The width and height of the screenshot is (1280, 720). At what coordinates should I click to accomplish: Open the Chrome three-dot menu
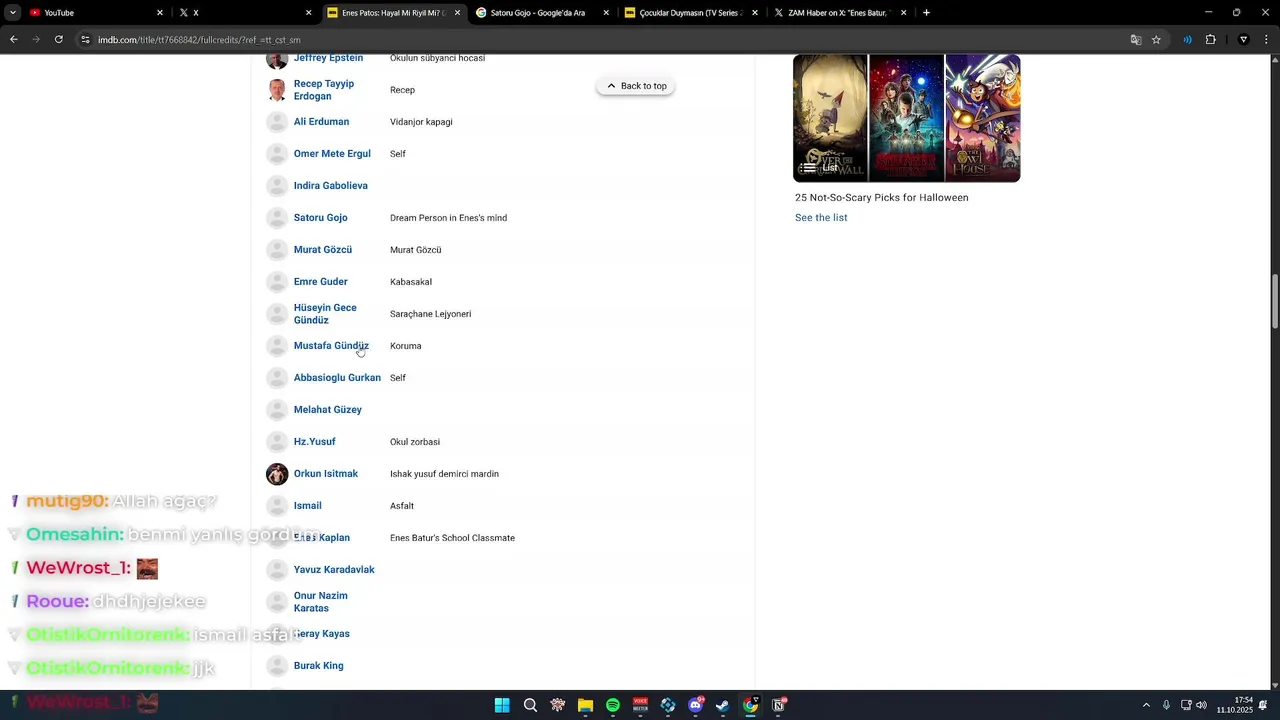click(x=1265, y=40)
